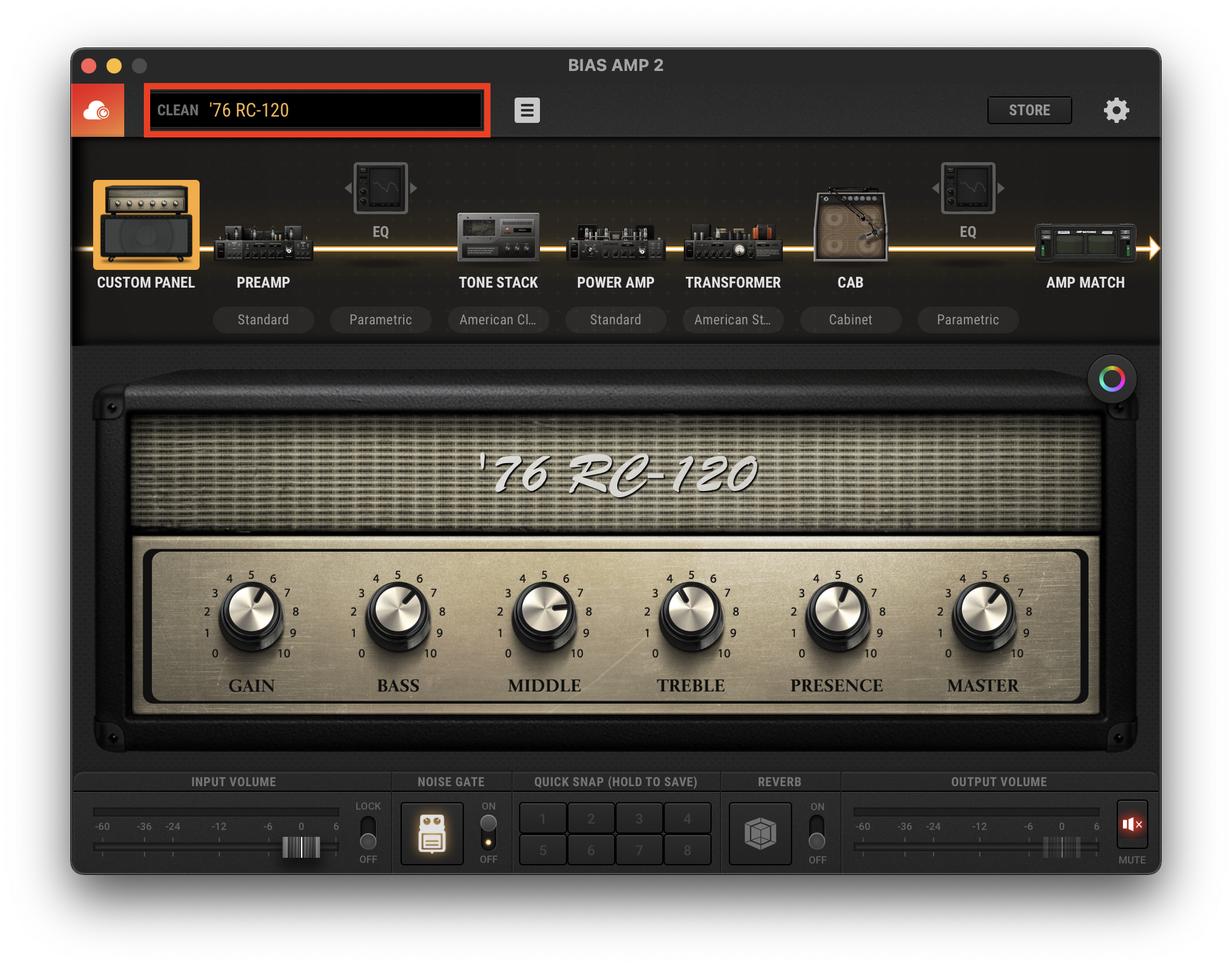Viewport: 1232px width, 968px height.
Task: Select the Tone Stack module icon
Action: [x=498, y=238]
